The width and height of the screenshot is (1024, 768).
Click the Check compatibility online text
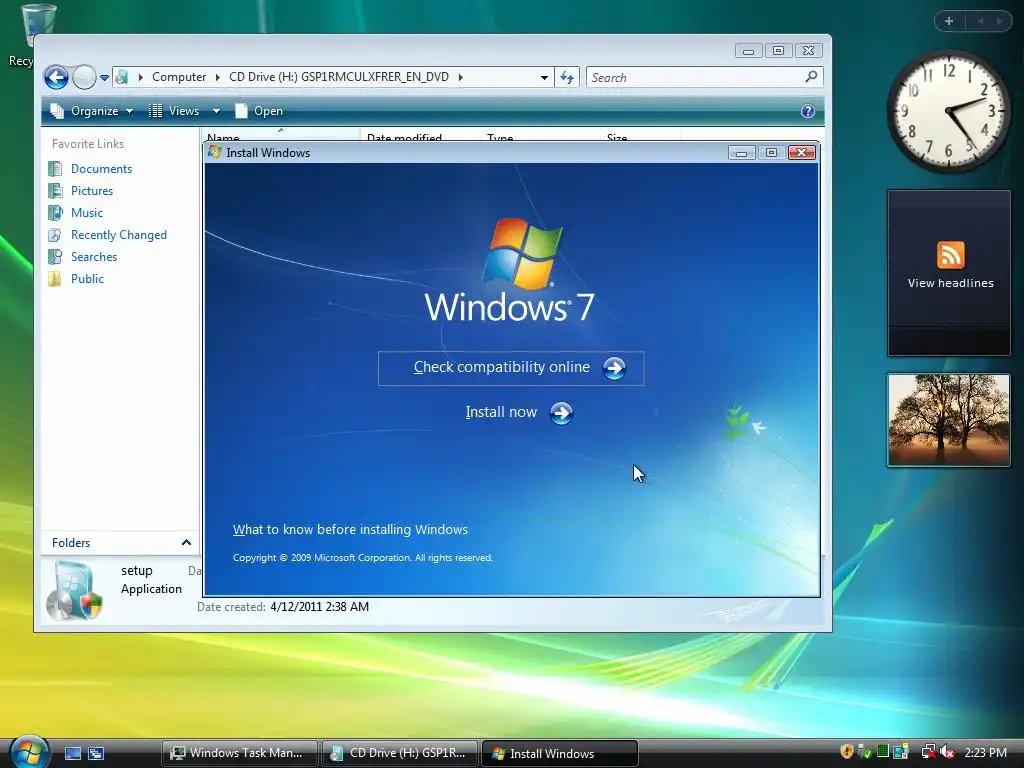tap(502, 367)
